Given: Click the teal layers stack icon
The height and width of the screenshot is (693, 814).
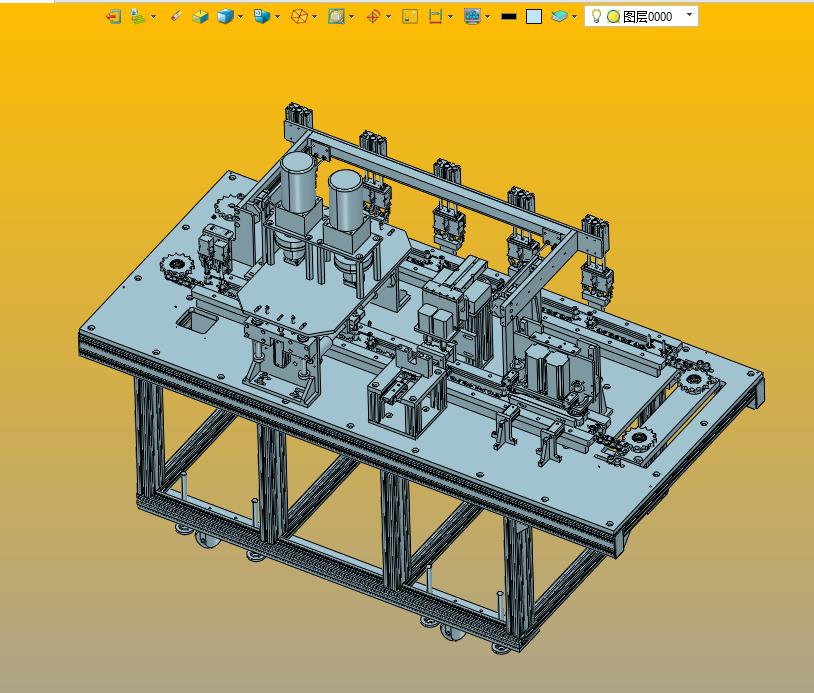Looking at the screenshot, I should click(x=559, y=17).
